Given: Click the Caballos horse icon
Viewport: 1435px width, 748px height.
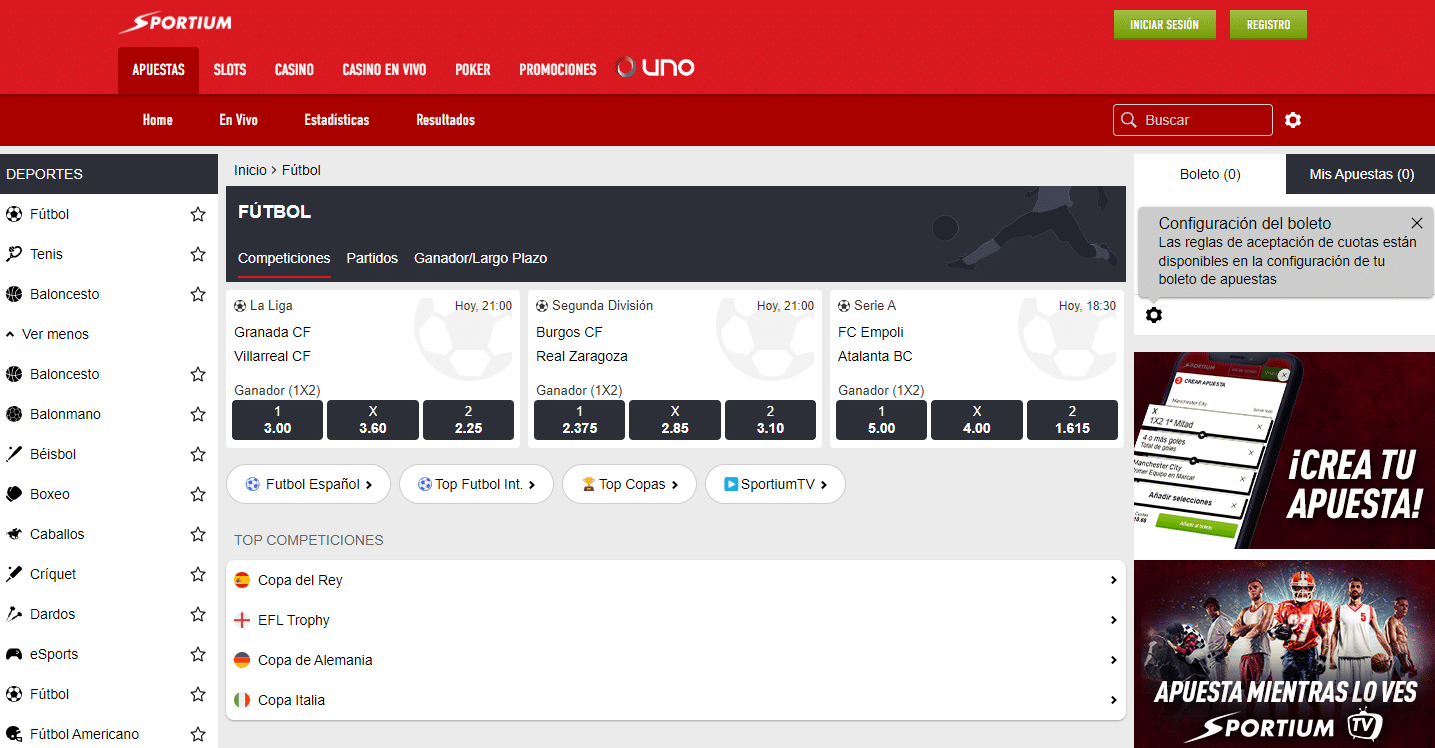Looking at the screenshot, I should [14, 534].
